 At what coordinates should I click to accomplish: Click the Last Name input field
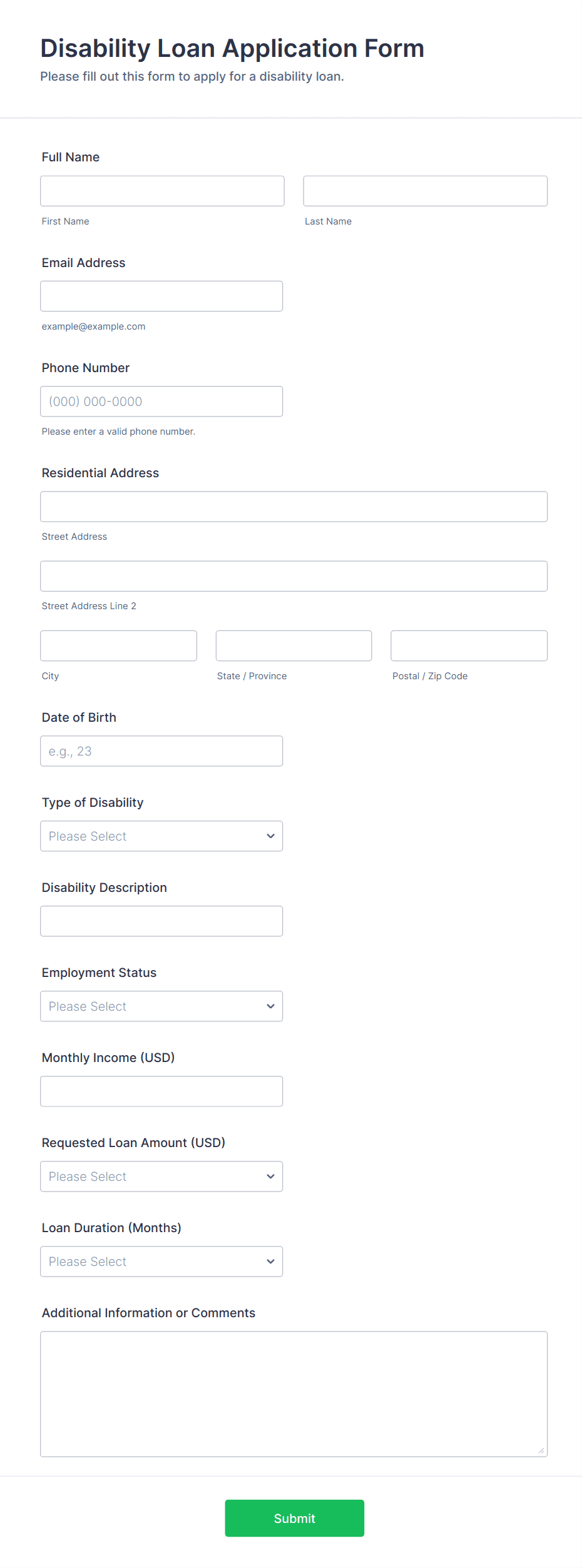(425, 191)
